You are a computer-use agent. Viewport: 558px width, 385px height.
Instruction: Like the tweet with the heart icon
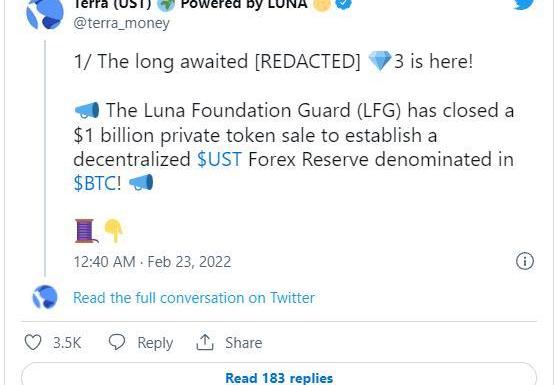pyautogui.click(x=33, y=343)
